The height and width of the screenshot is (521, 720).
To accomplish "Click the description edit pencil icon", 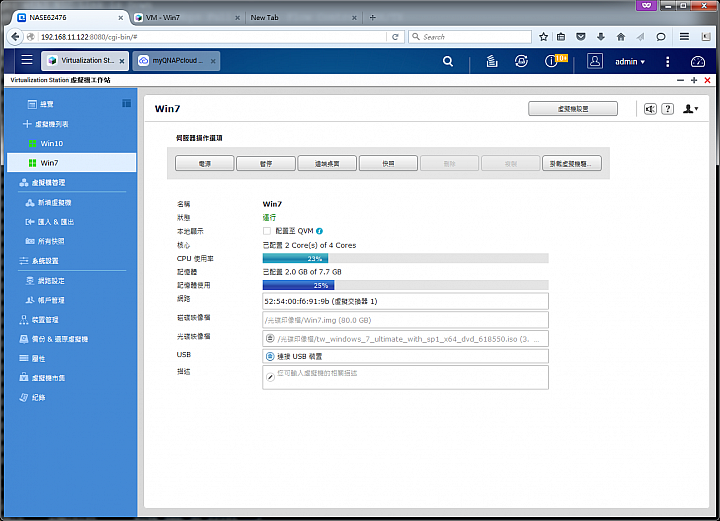I will pos(270,377).
